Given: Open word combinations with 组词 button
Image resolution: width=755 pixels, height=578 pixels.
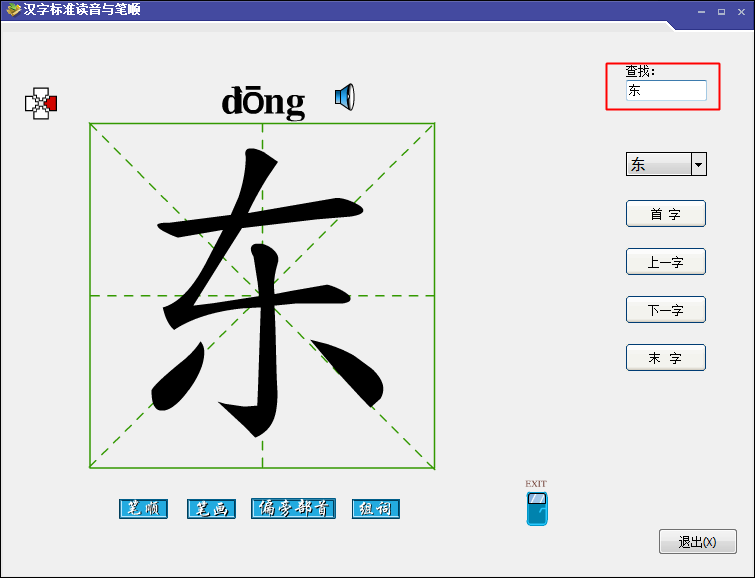Looking at the screenshot, I should [x=376, y=509].
